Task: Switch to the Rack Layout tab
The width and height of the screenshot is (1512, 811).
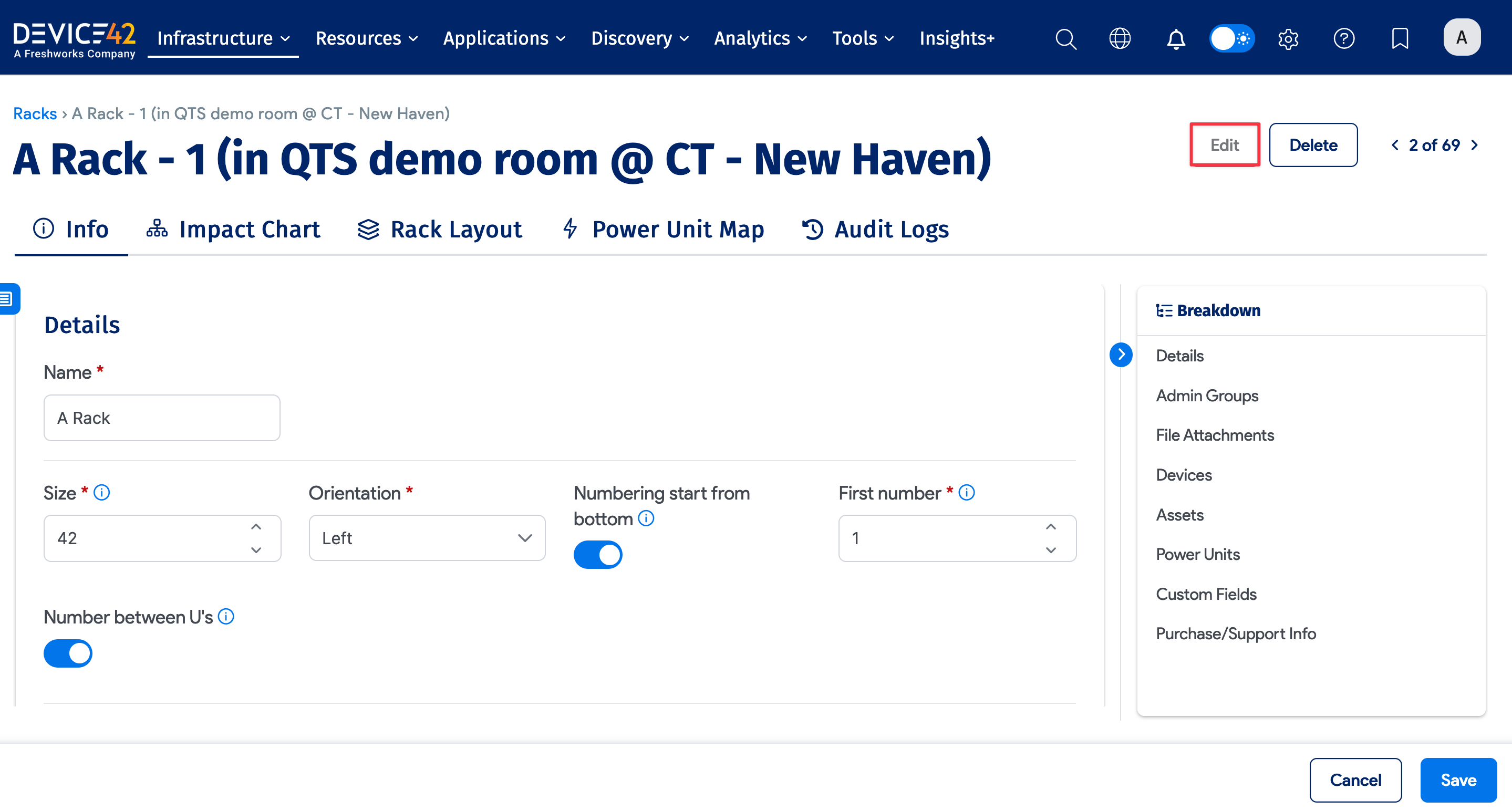Action: [x=440, y=230]
